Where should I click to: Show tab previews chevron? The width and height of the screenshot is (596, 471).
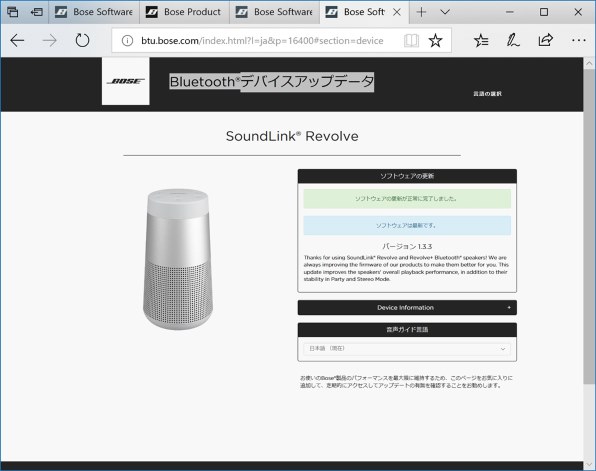445,12
